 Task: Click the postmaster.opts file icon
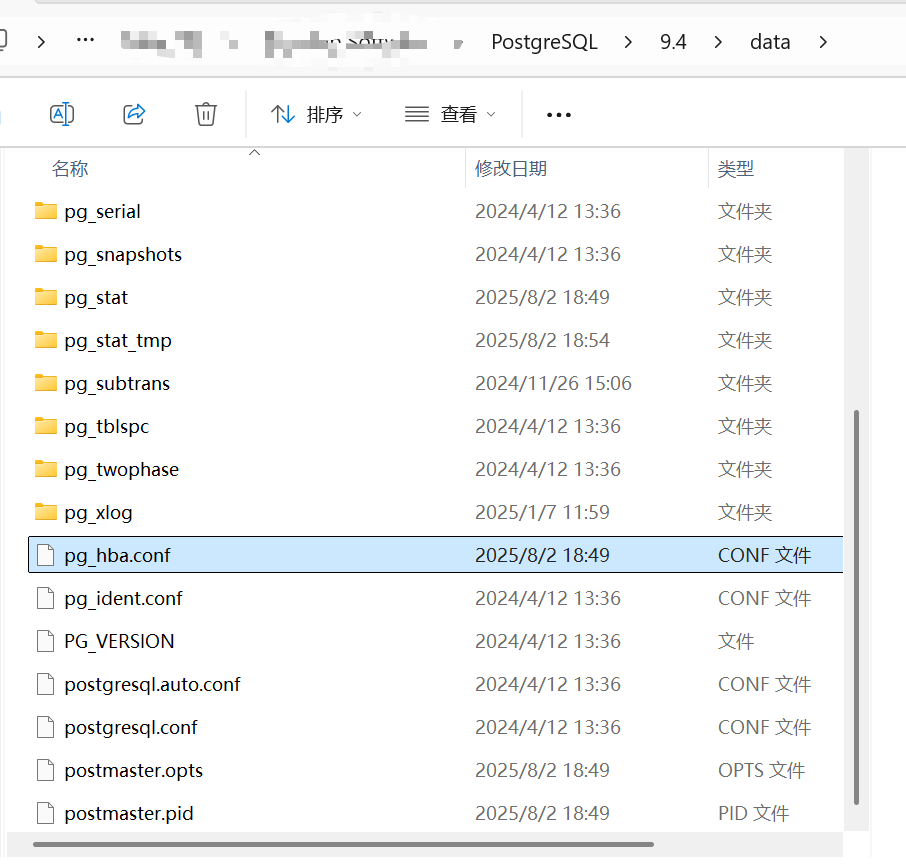46,770
